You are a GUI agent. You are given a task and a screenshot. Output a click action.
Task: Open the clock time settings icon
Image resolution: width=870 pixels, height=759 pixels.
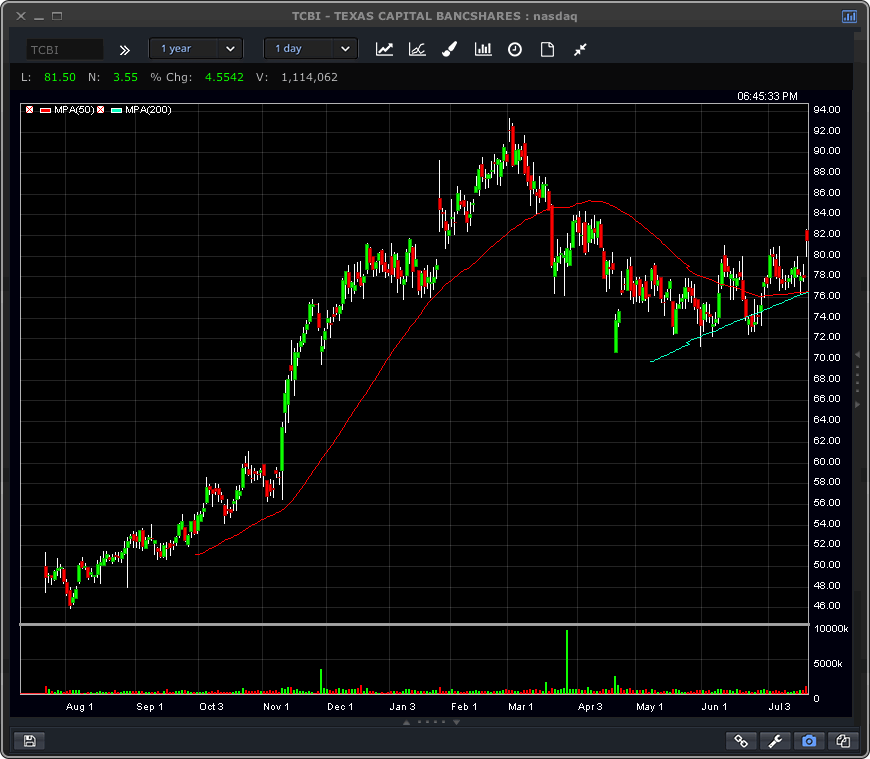[x=515, y=49]
